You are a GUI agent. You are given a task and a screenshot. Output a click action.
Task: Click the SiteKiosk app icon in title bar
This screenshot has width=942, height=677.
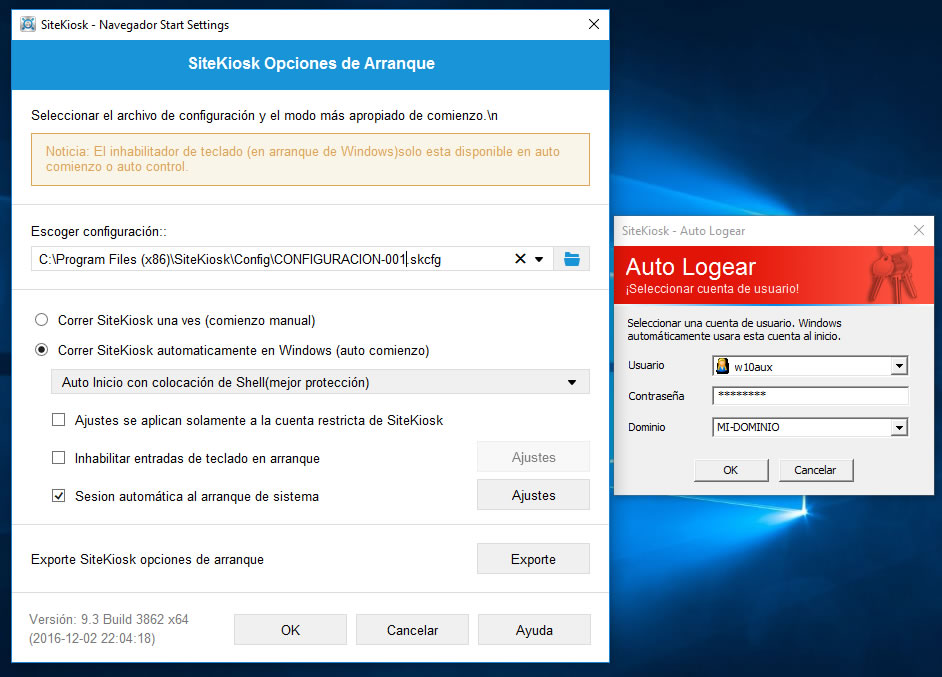point(28,24)
